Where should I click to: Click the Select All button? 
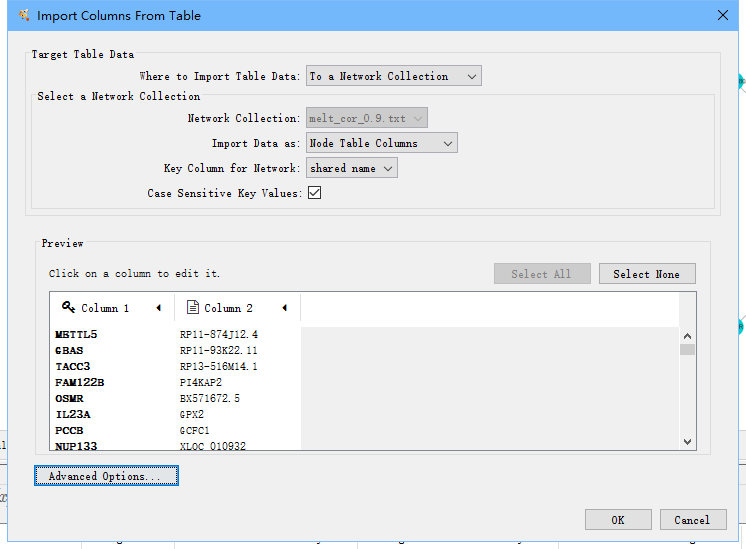point(541,274)
